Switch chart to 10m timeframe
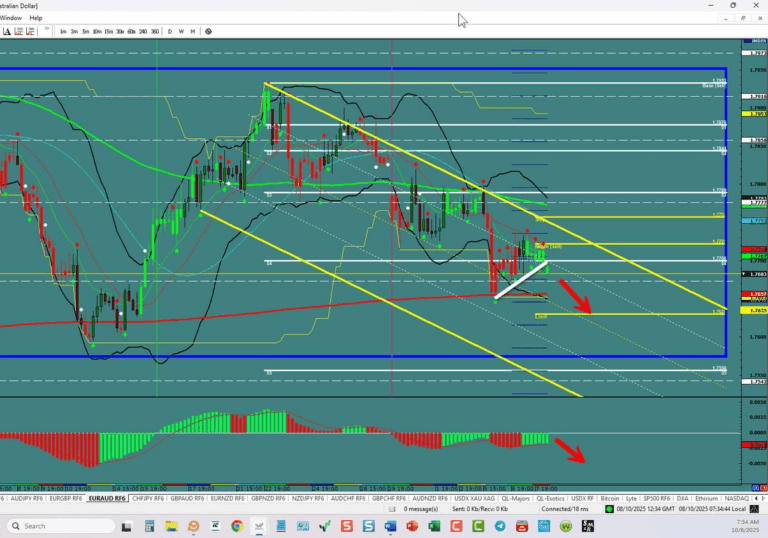The image size is (768, 538). [x=97, y=31]
